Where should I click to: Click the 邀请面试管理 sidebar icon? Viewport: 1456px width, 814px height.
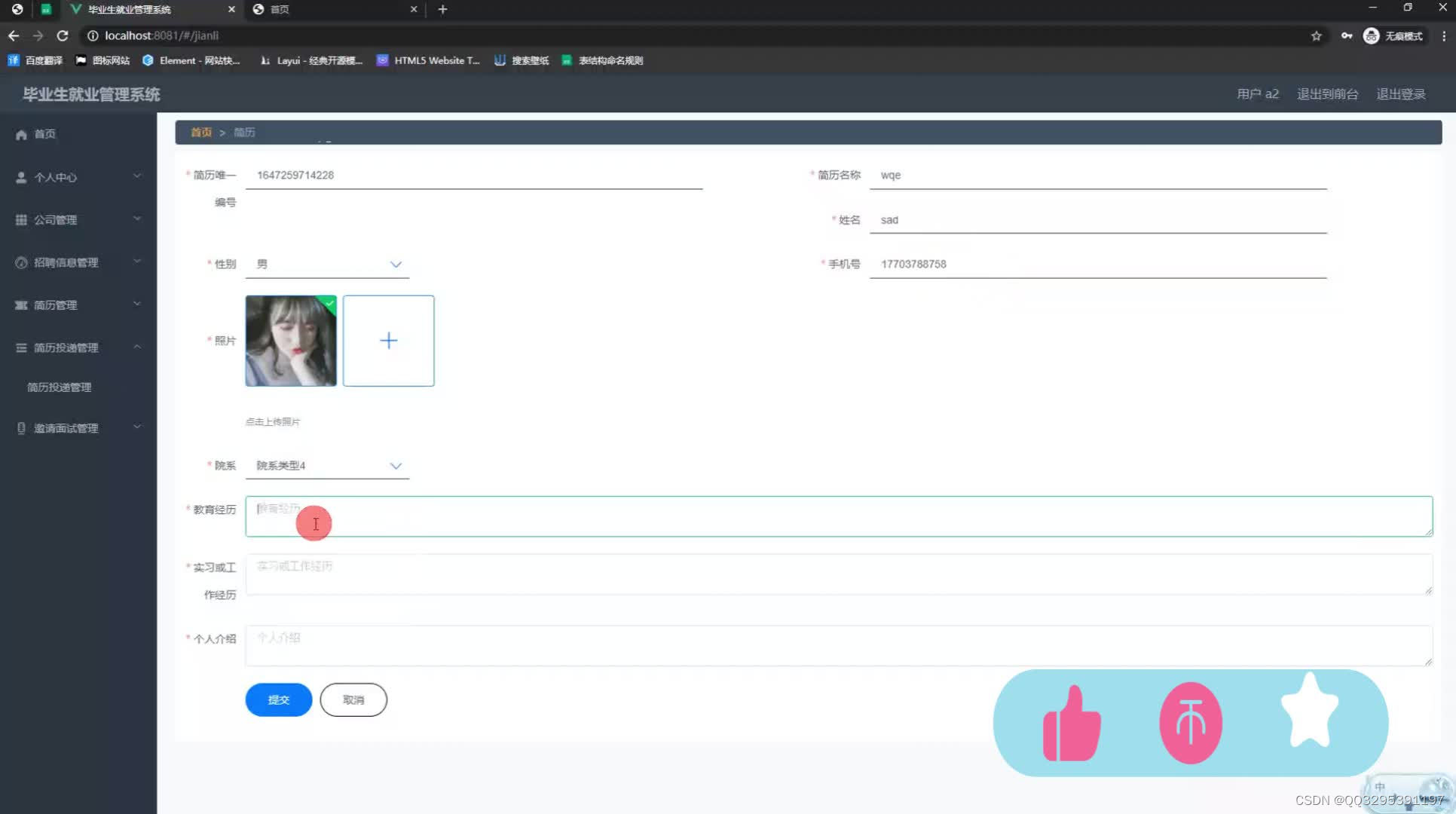tap(21, 428)
